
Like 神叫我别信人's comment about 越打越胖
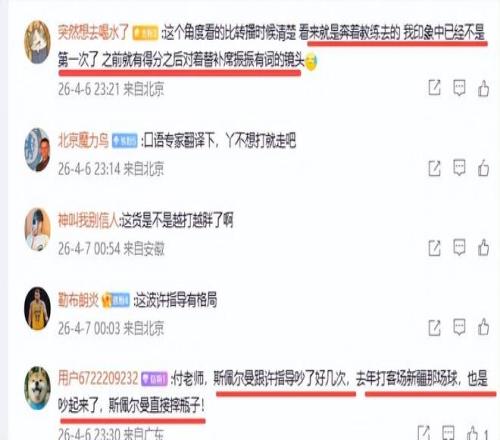483,248
